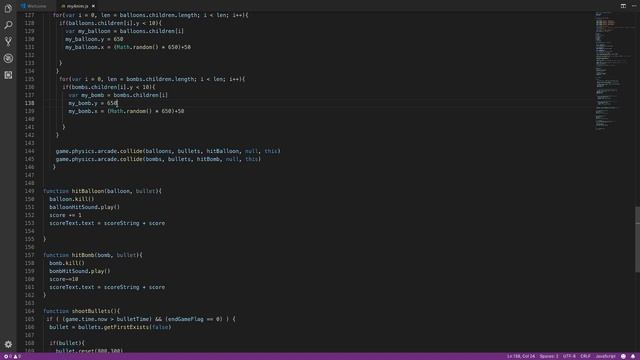Click line number 149 in gutter
Image resolution: width=640 pixels, height=360 pixels.
pos(29,191)
